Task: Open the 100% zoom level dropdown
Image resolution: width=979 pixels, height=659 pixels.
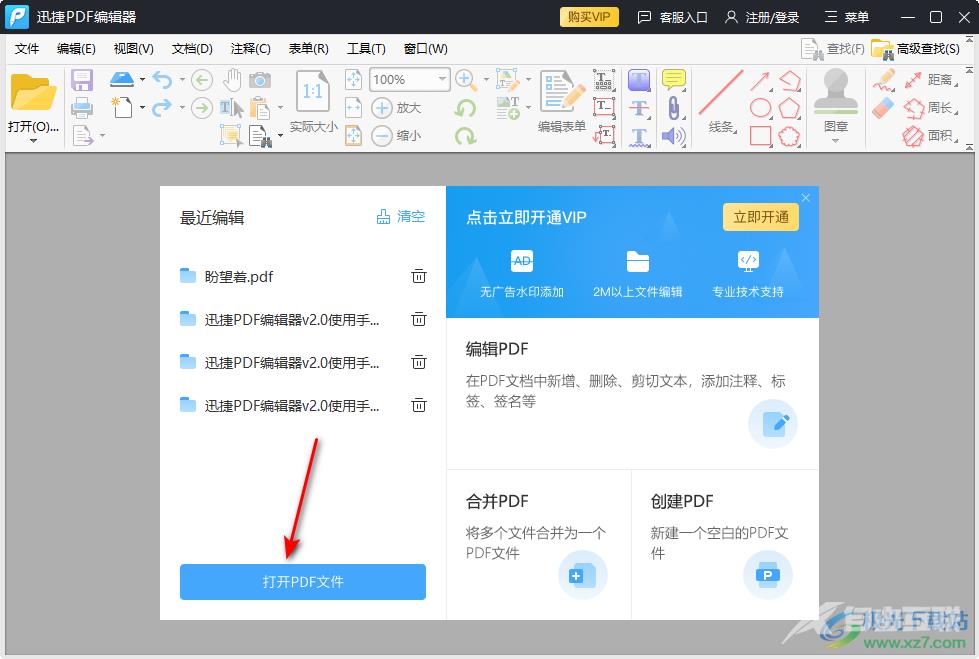Action: click(x=442, y=79)
